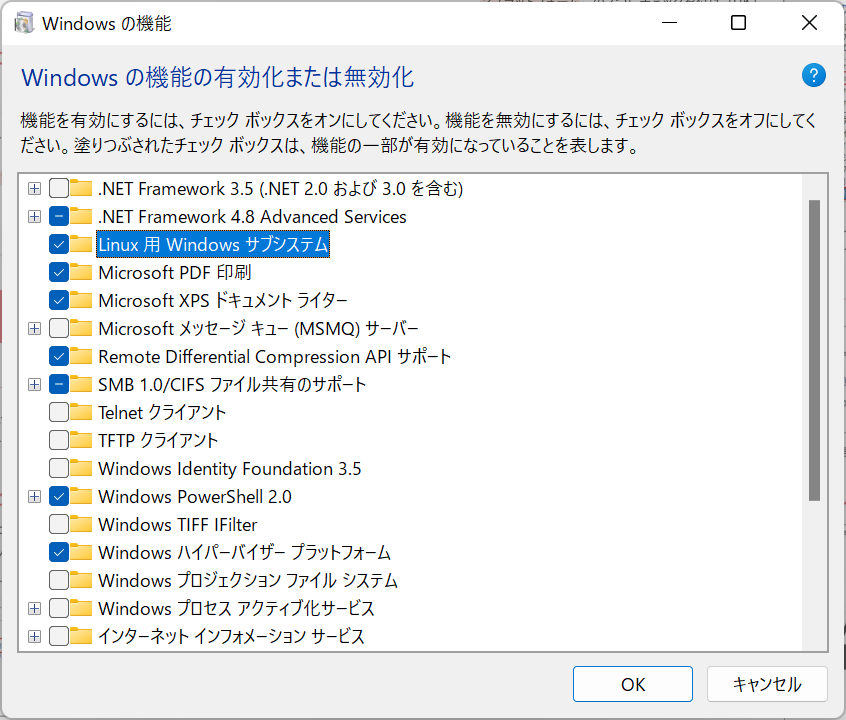Enable Microsoft メッセージ キュー (MSMQ) サーバー checkbox
846x720 pixels.
[x=58, y=328]
